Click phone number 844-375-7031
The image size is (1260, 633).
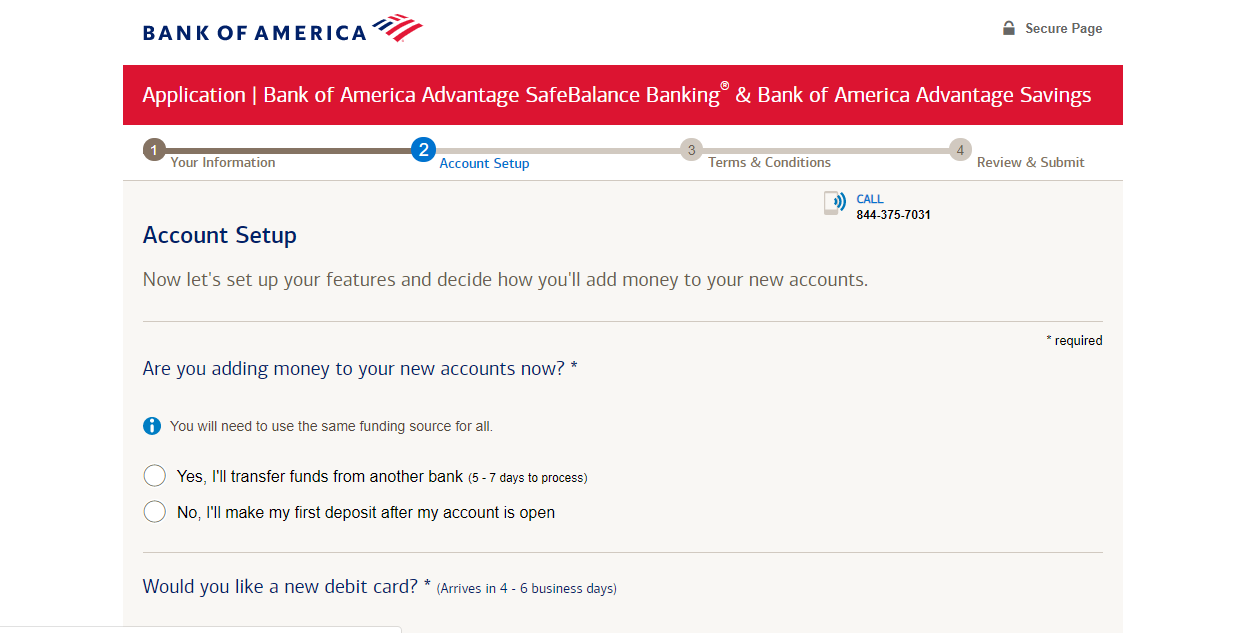pos(894,215)
